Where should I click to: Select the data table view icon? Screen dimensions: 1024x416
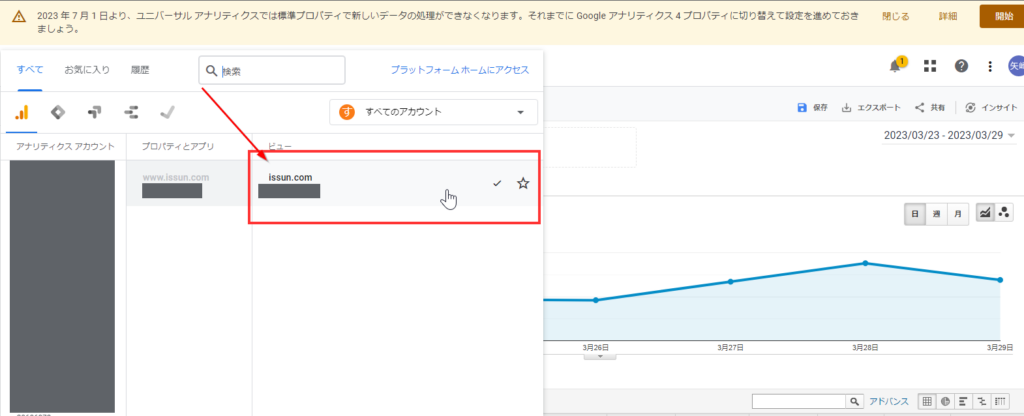(927, 401)
